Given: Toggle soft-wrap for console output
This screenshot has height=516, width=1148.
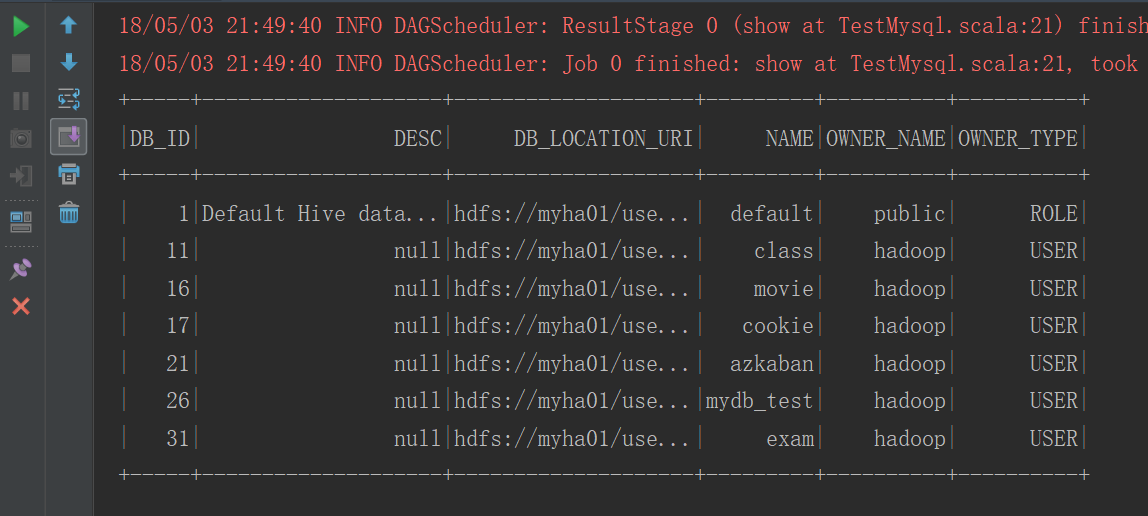Looking at the screenshot, I should click(69, 99).
